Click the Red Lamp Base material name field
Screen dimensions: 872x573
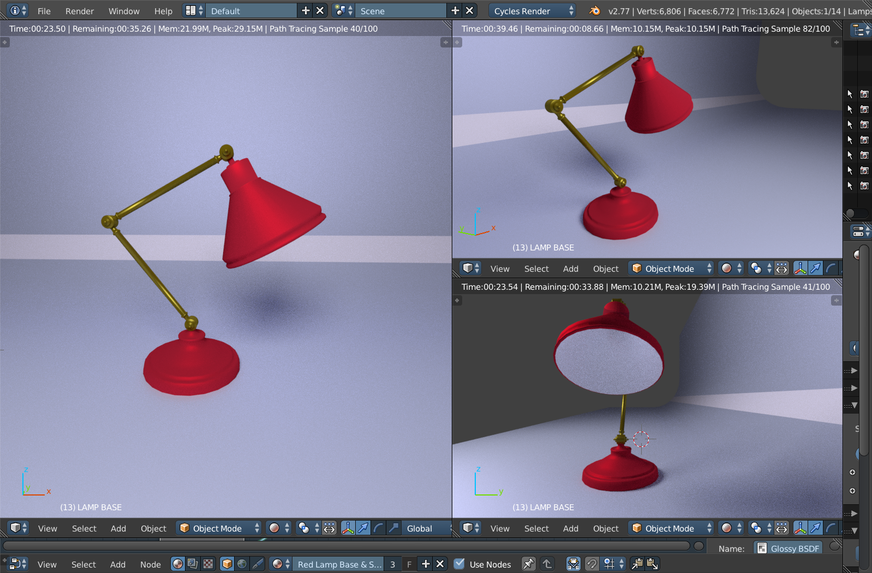tap(339, 564)
